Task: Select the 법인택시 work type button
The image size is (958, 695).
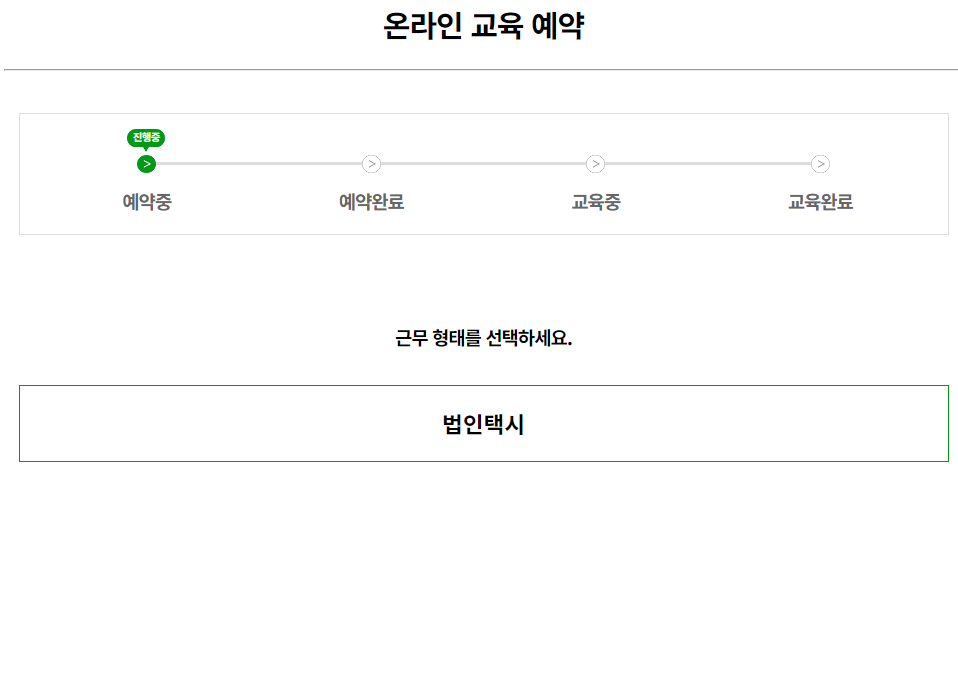Action: [x=483, y=424]
